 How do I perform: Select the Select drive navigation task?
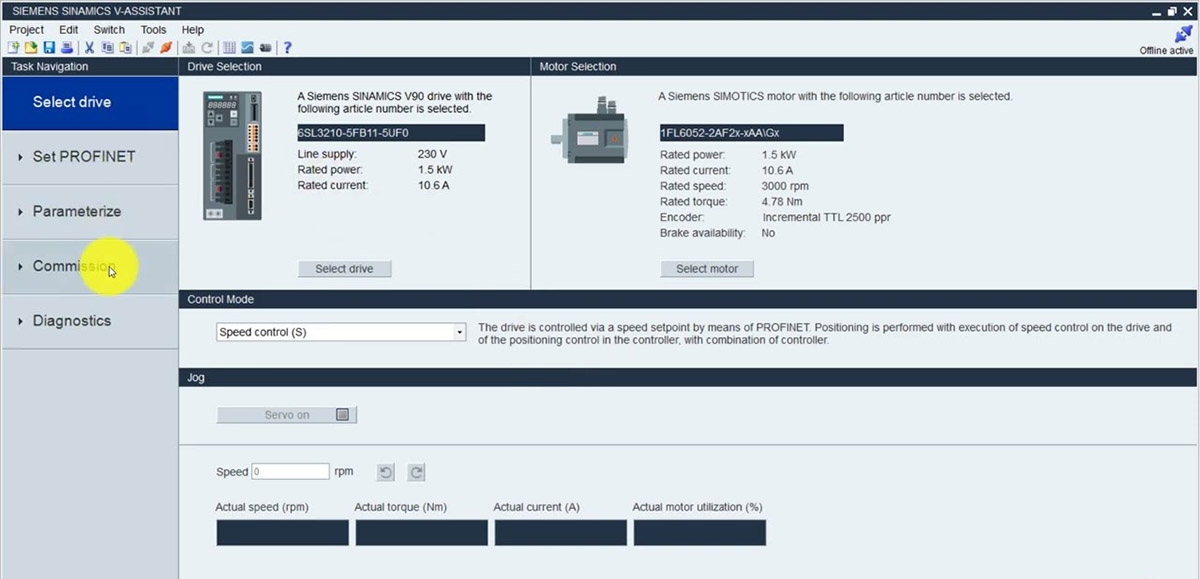pyautogui.click(x=90, y=102)
